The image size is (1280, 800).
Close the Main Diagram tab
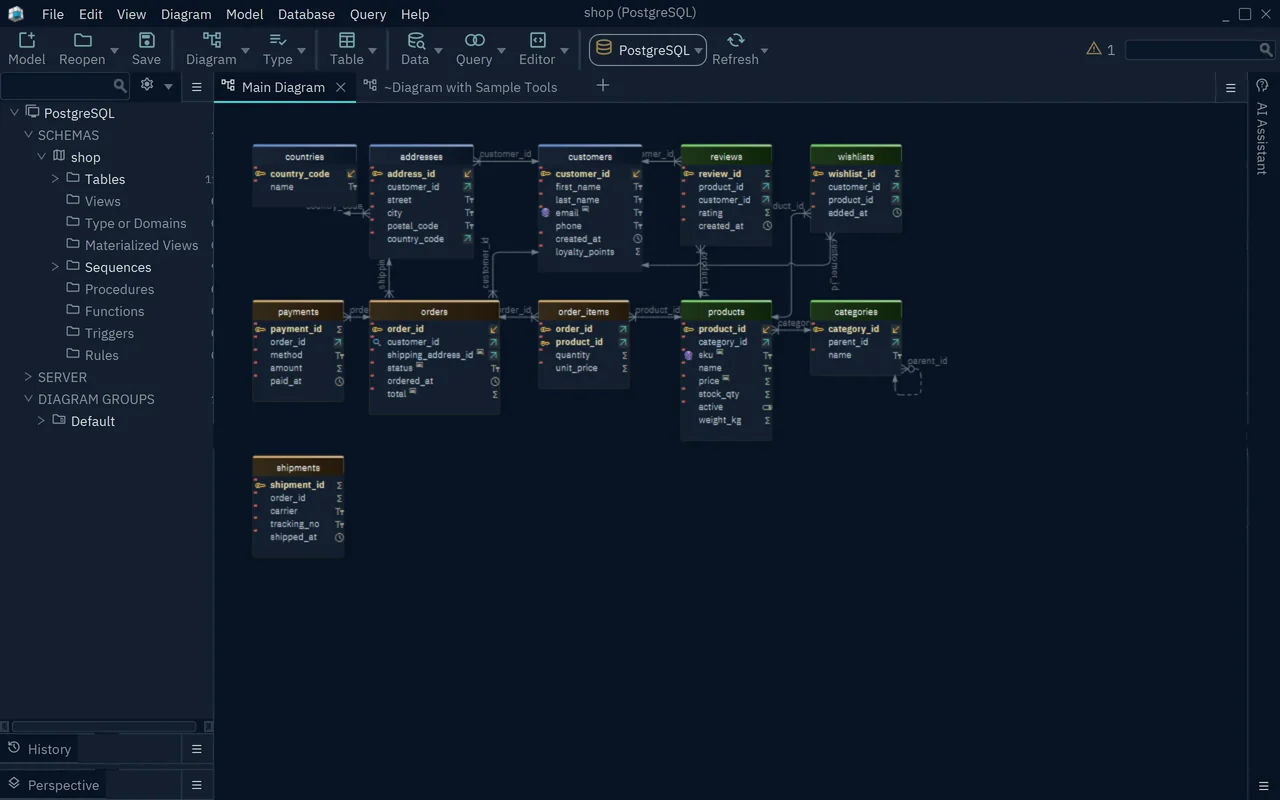point(340,87)
